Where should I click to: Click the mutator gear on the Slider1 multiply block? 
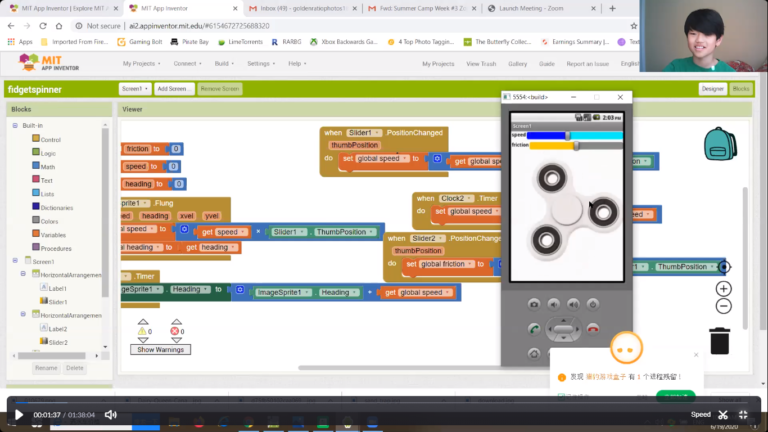point(184,229)
